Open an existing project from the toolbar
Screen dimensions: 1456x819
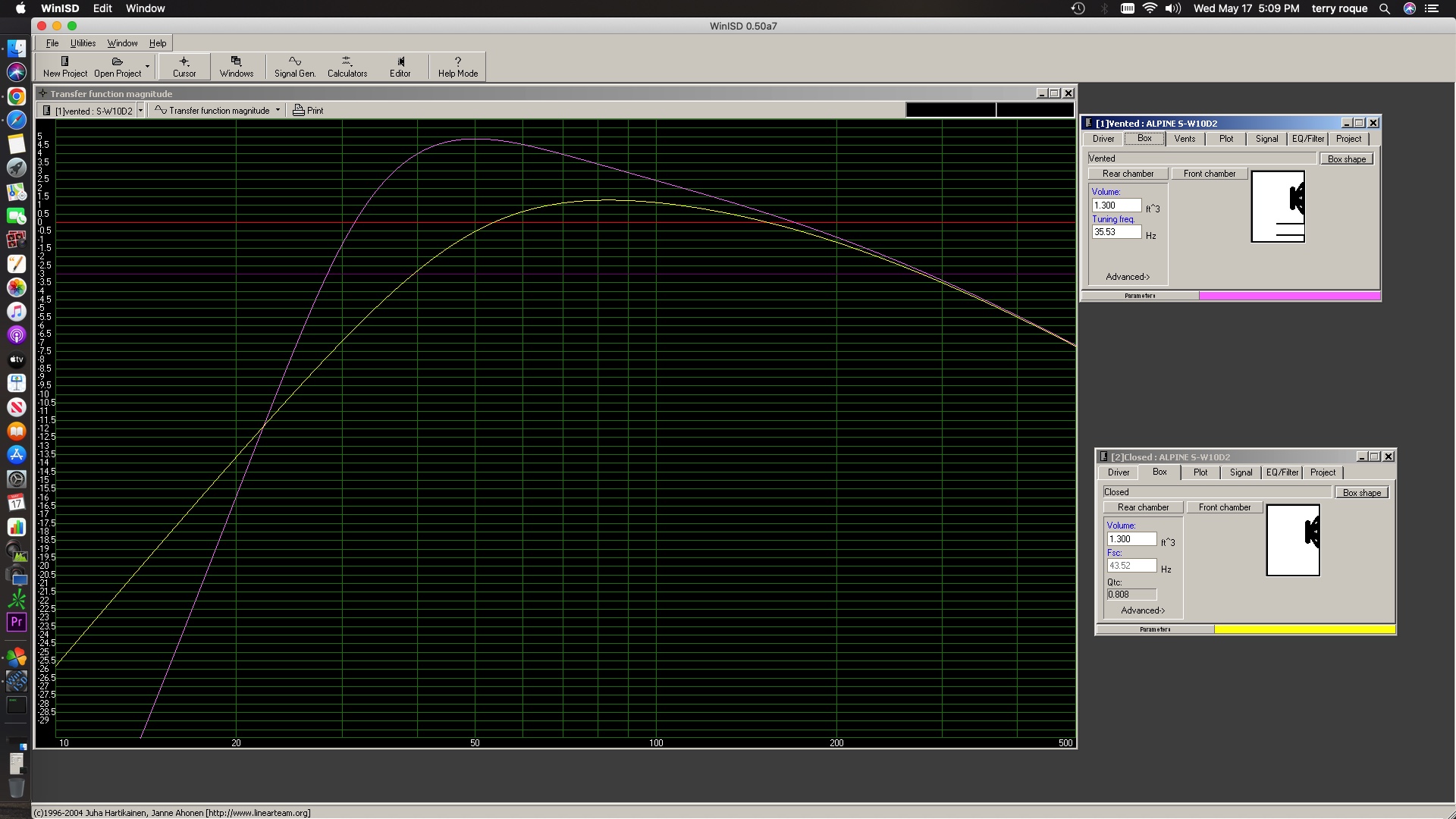[x=117, y=67]
